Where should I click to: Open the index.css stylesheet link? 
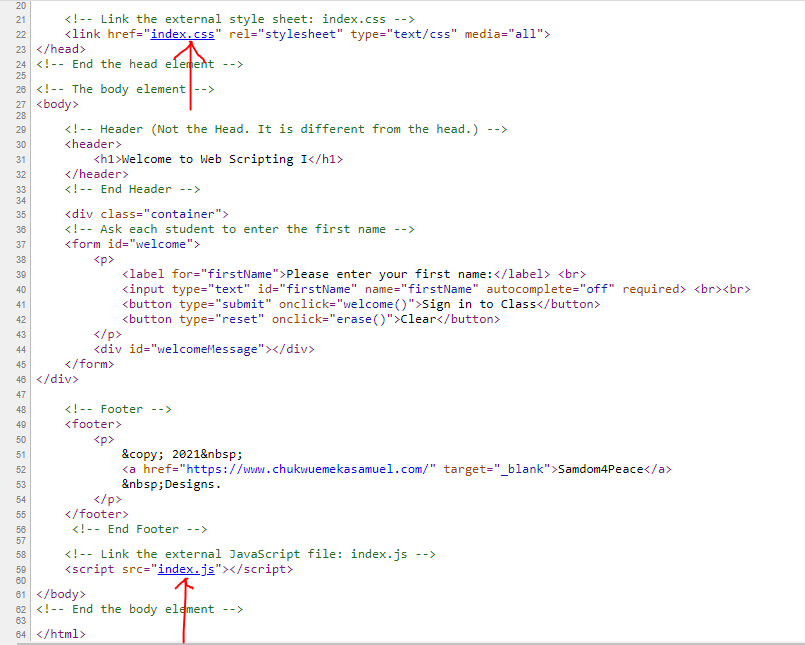tap(182, 34)
